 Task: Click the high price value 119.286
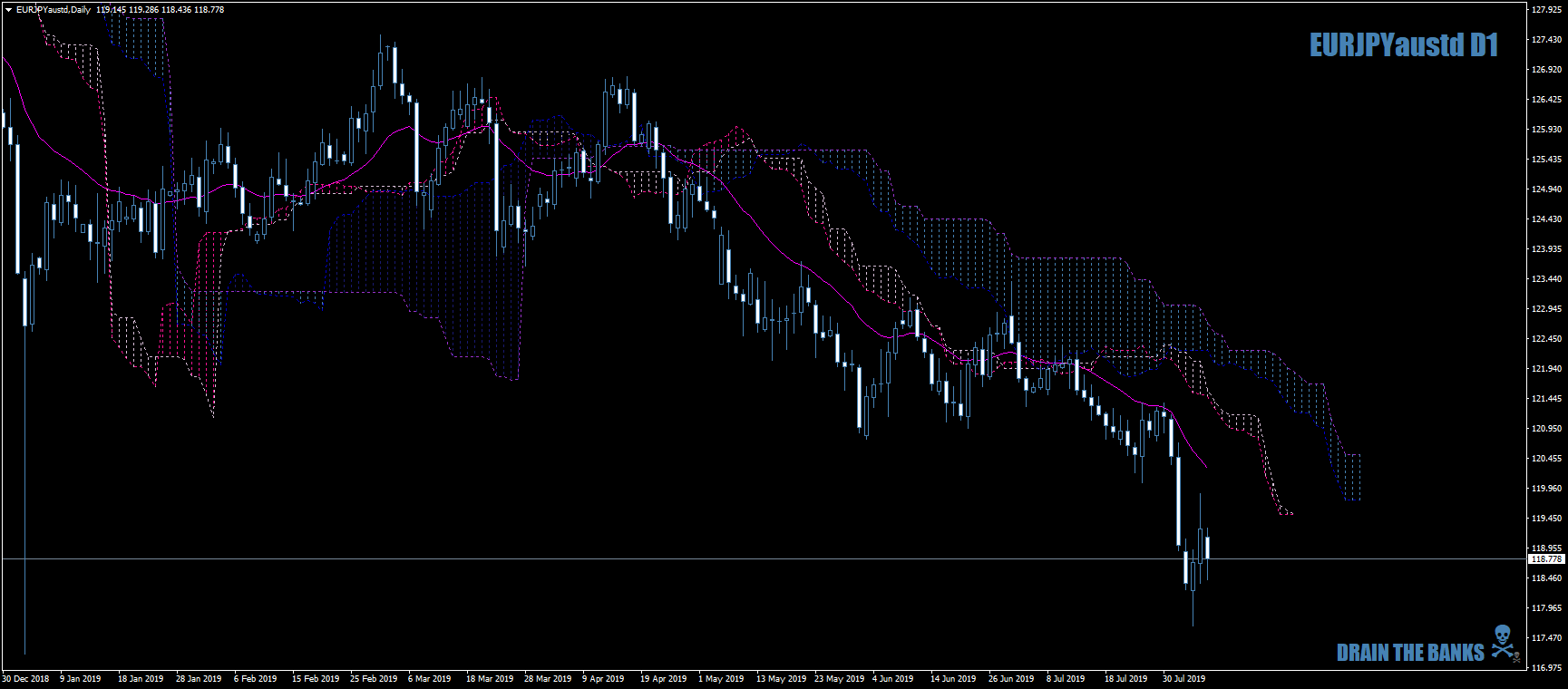pos(144,10)
